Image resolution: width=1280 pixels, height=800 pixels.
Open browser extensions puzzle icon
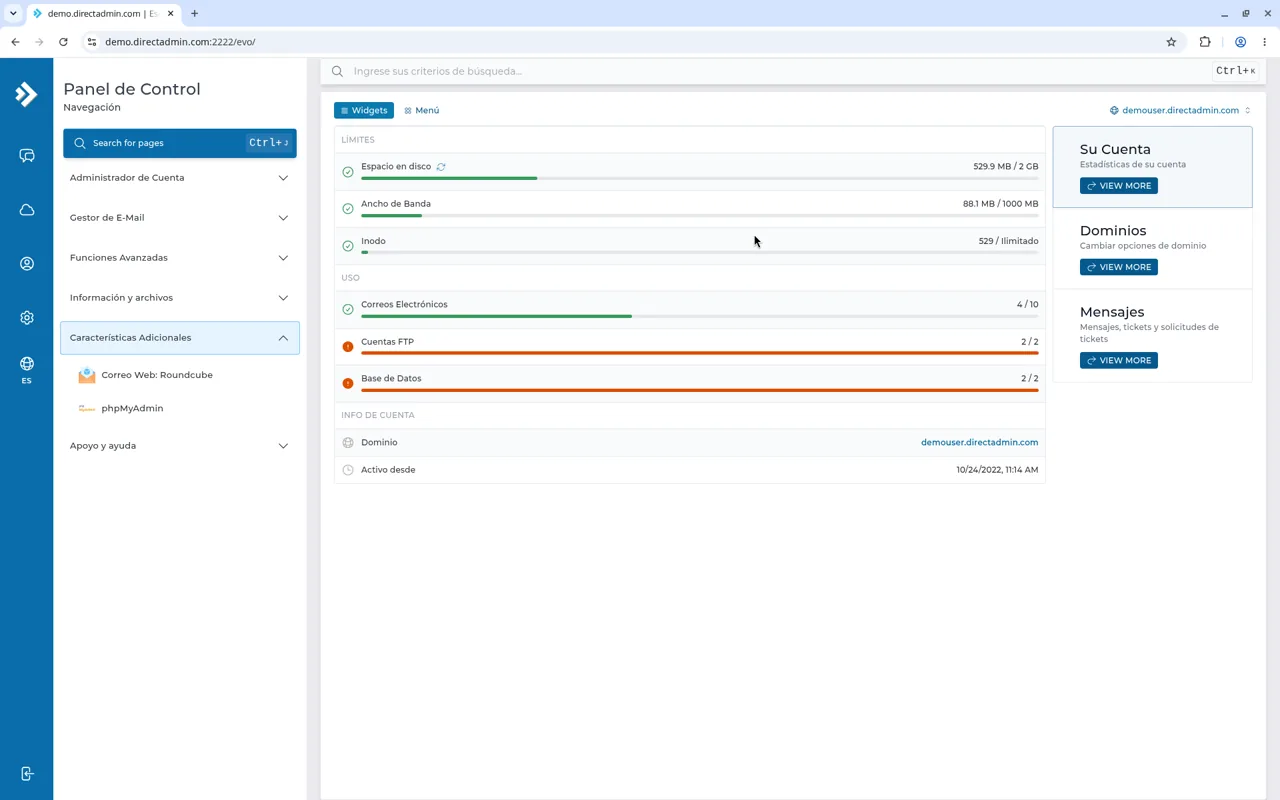(x=1205, y=42)
